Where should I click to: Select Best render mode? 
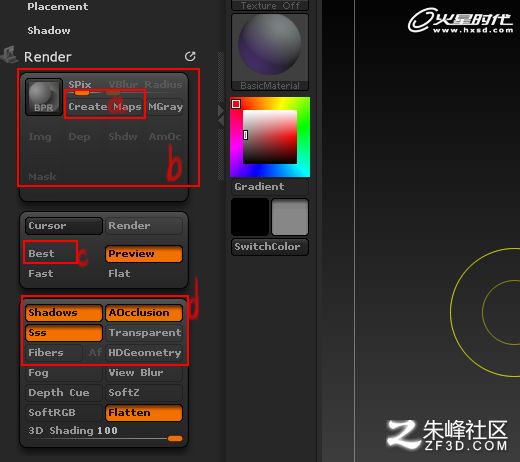41,253
